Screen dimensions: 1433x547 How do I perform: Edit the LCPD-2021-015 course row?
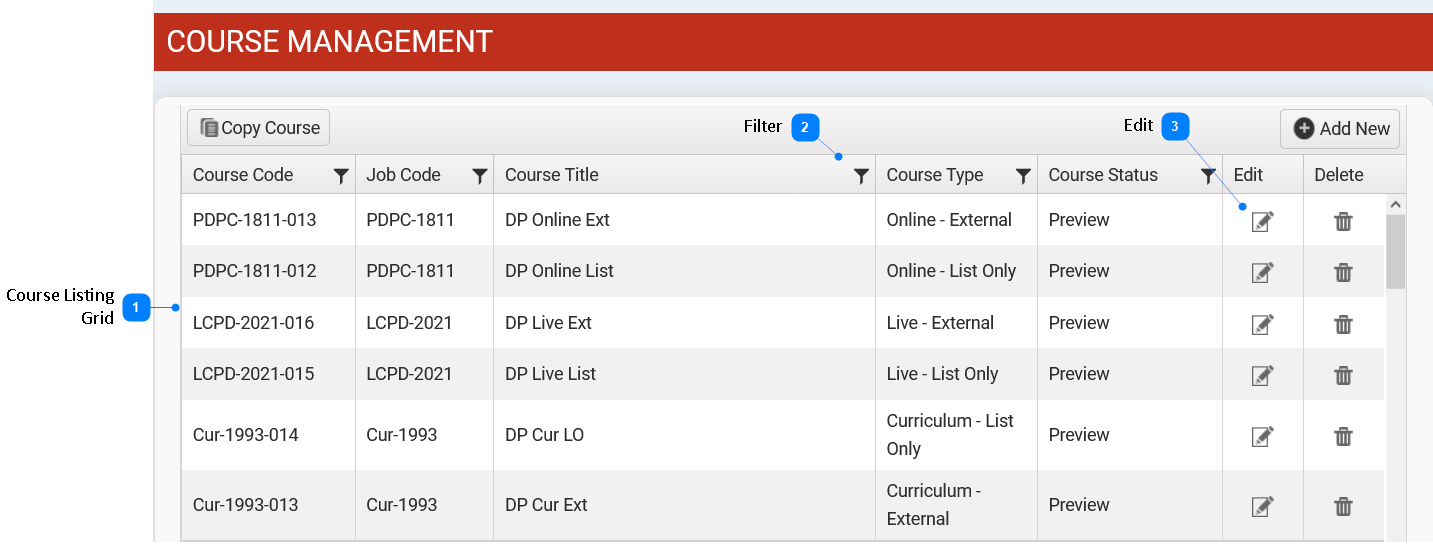[x=1263, y=375]
